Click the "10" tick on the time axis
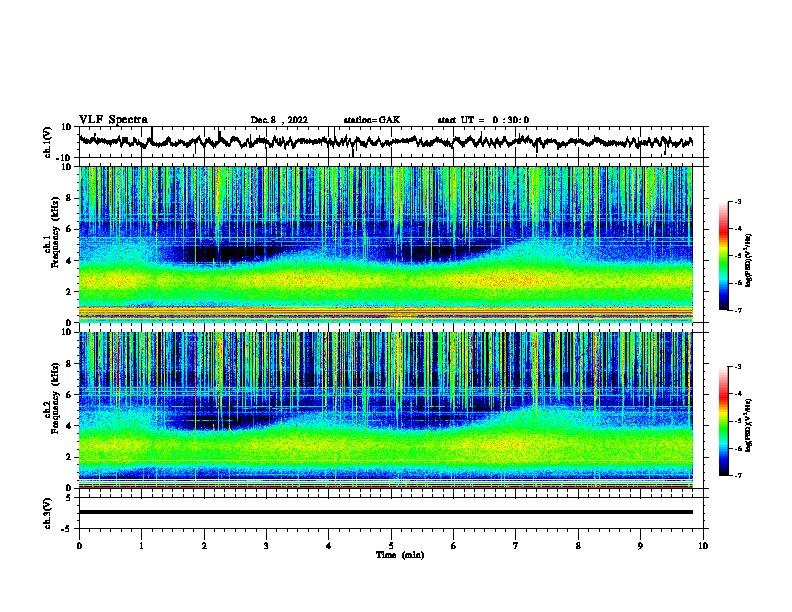This screenshot has height=612, width=792. pos(703,546)
